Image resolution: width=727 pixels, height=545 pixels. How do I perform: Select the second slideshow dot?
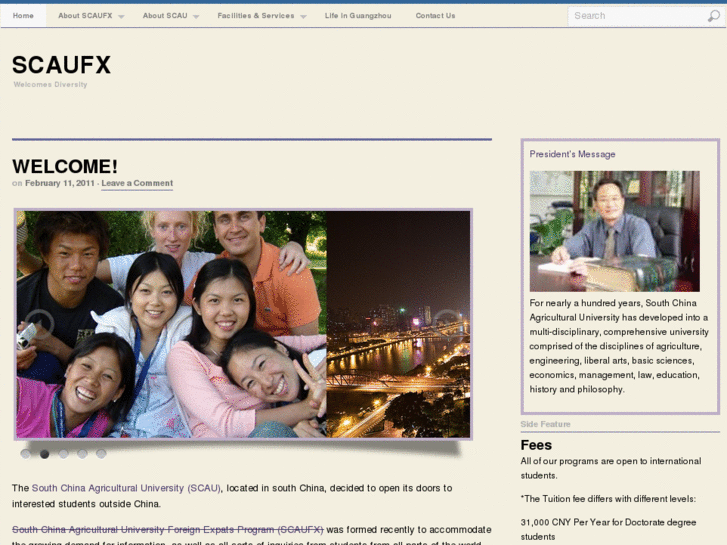45,454
